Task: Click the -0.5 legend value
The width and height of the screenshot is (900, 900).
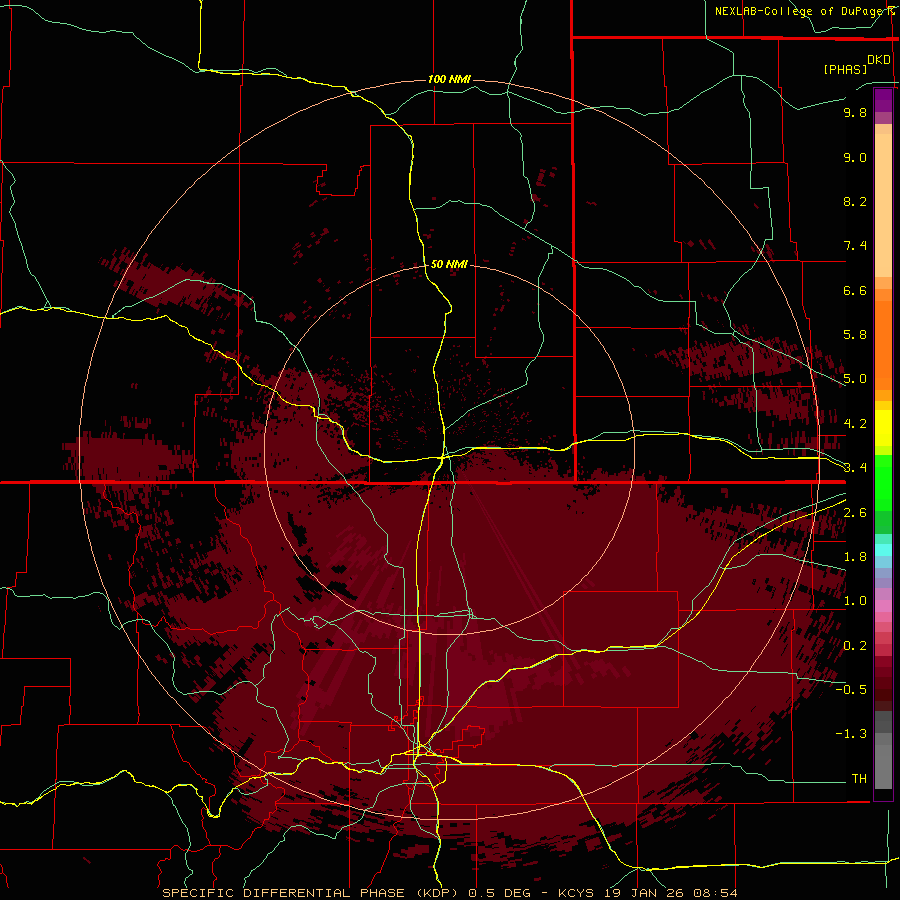Action: (851, 690)
